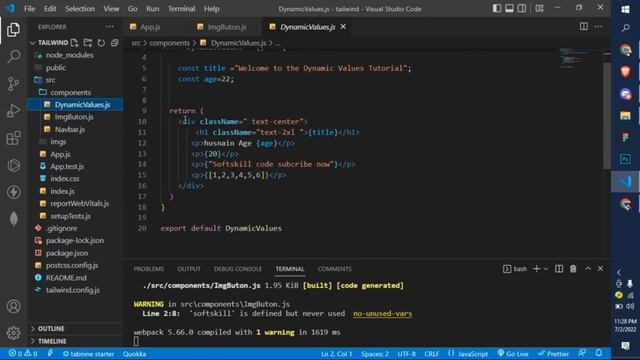Change encoding via UTF-8 in status bar
The image size is (640, 360).
point(406,353)
